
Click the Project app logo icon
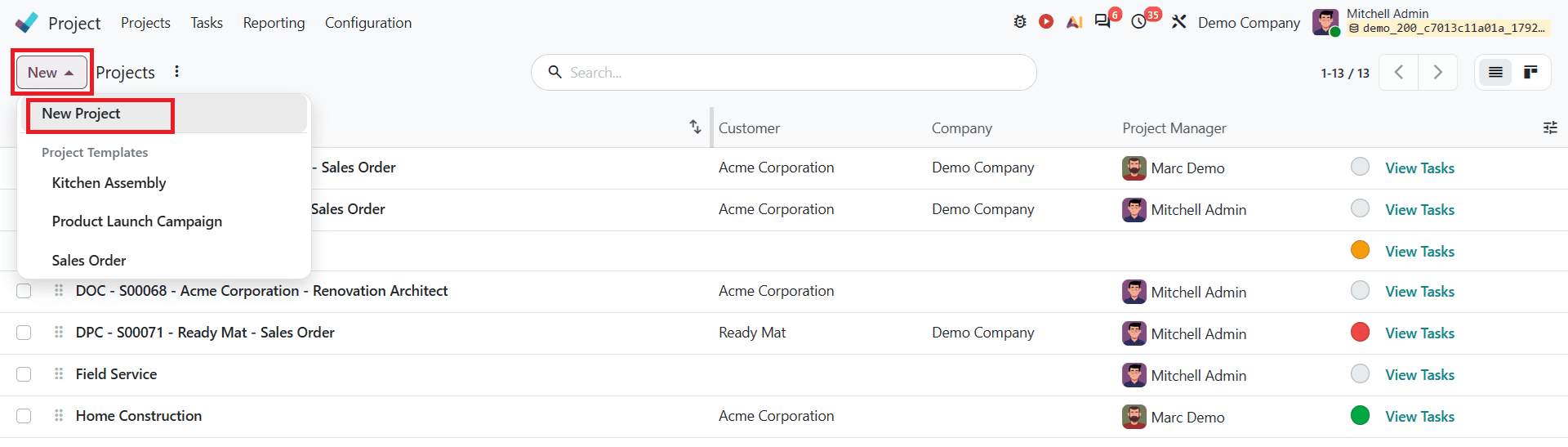click(27, 23)
